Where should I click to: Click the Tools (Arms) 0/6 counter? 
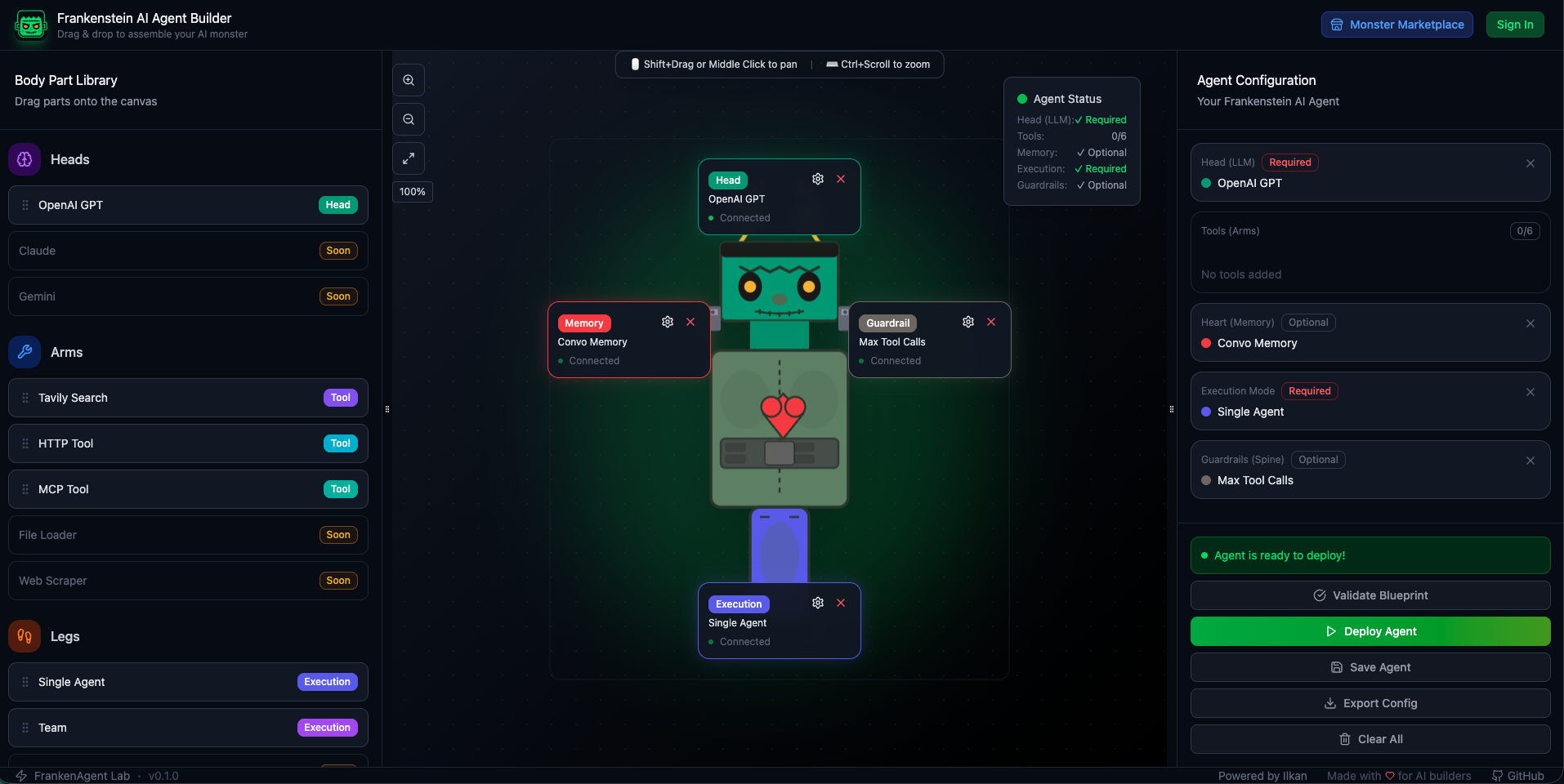coord(1525,231)
